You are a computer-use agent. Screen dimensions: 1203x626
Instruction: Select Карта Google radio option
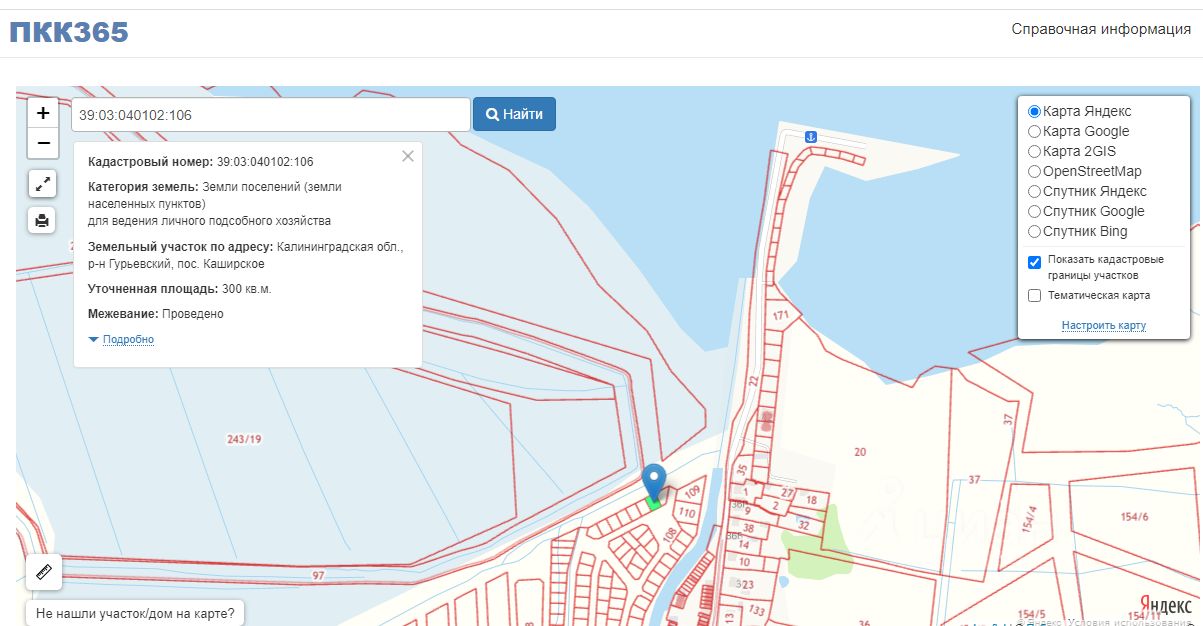click(x=1035, y=132)
